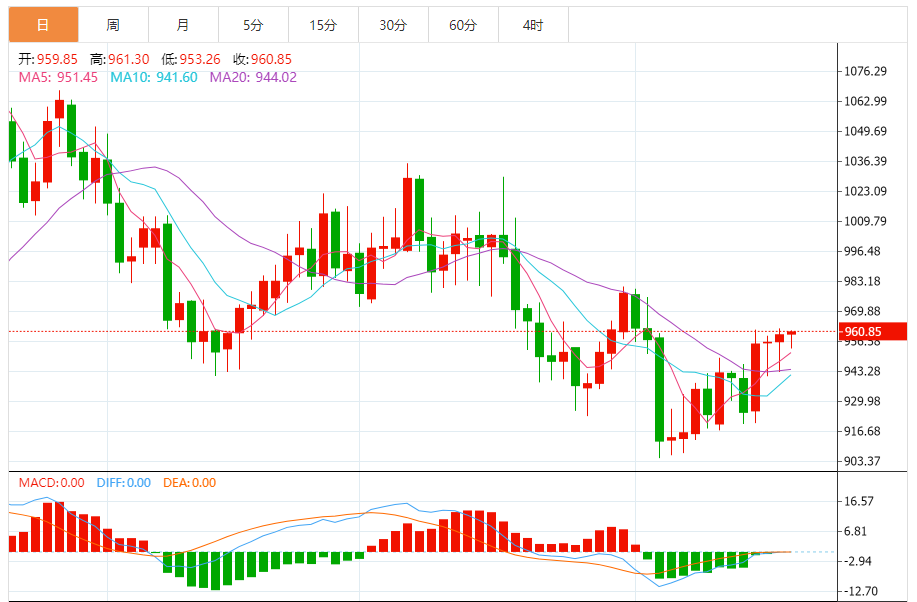Open the 15分 interval tab
The image size is (917, 602).
[x=323, y=25]
